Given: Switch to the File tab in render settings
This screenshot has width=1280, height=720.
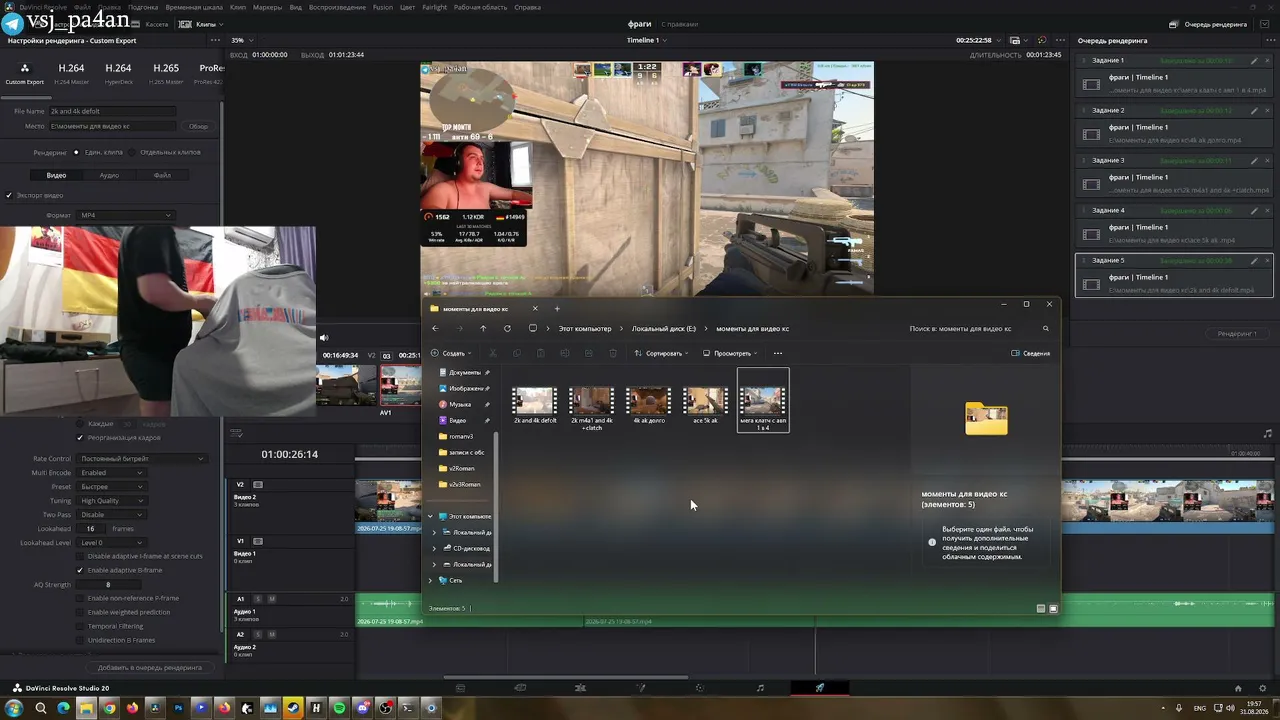Looking at the screenshot, I should click(162, 175).
